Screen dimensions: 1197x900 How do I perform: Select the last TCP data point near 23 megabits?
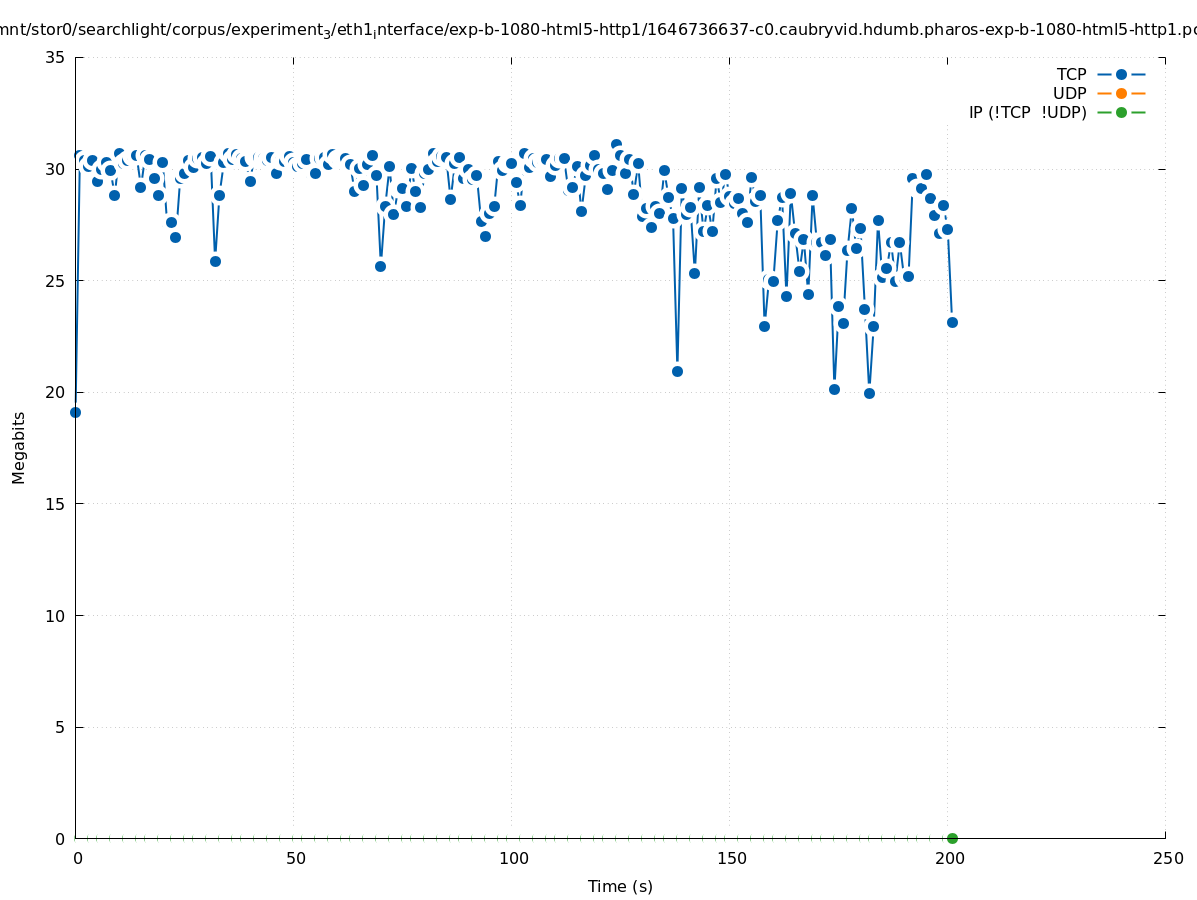[x=952, y=322]
